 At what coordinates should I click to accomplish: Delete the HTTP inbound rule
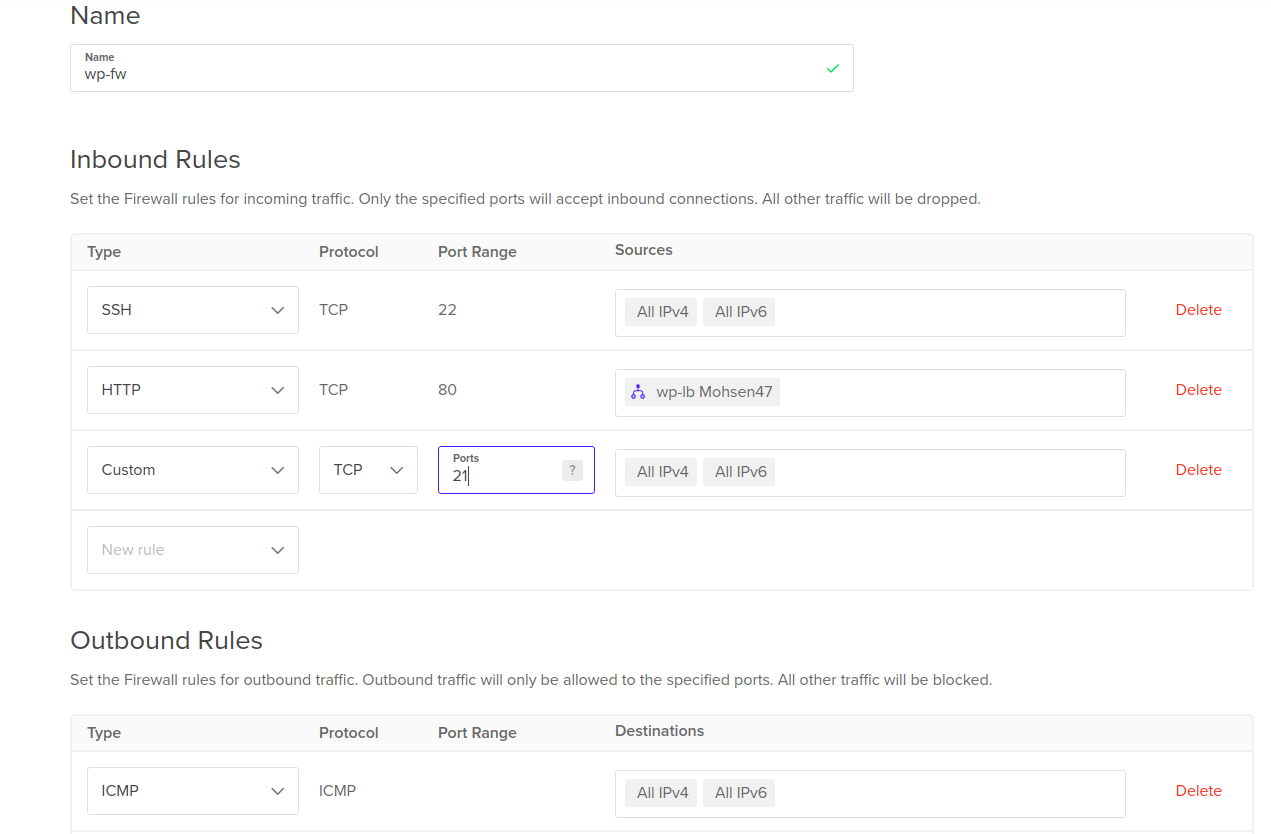click(1198, 390)
